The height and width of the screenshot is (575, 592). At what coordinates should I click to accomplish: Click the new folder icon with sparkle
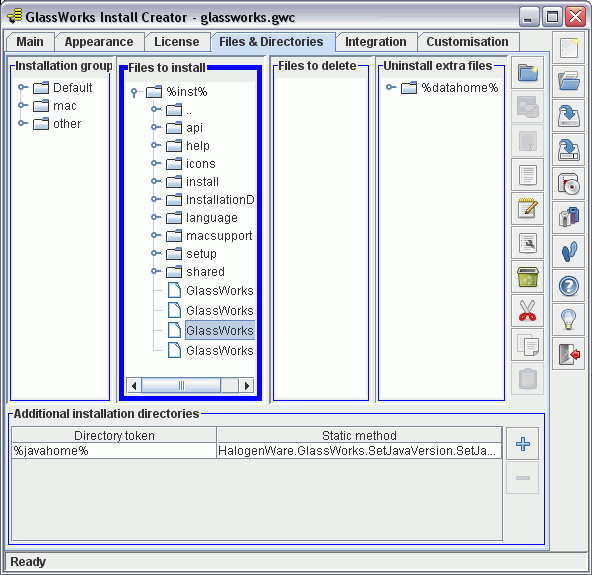(527, 73)
